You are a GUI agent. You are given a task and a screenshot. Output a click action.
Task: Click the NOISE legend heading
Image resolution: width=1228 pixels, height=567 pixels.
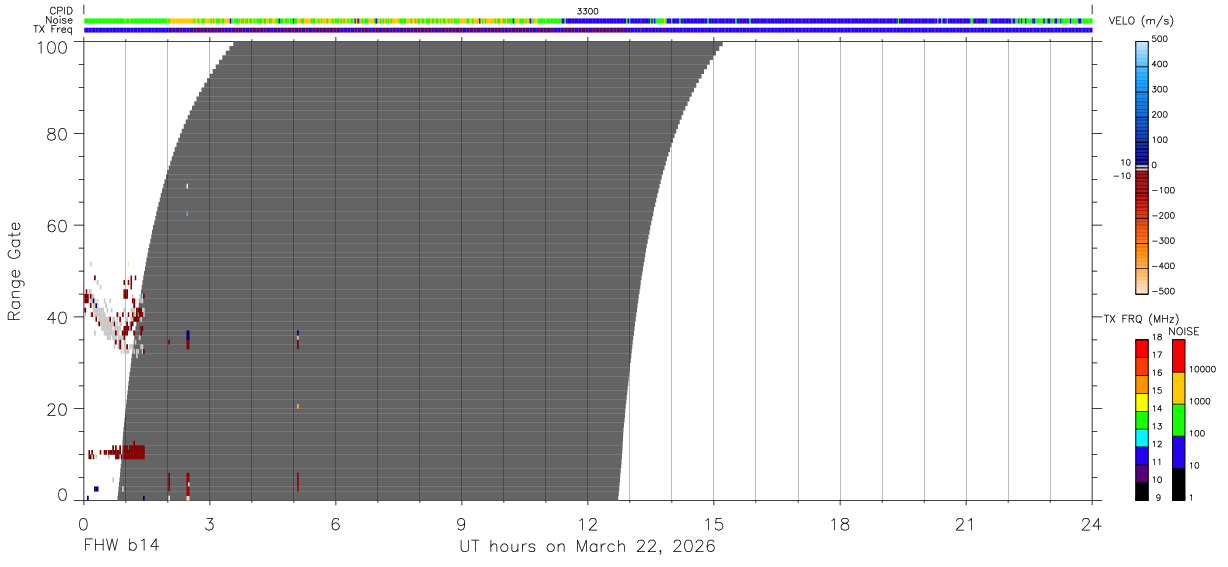[1184, 331]
